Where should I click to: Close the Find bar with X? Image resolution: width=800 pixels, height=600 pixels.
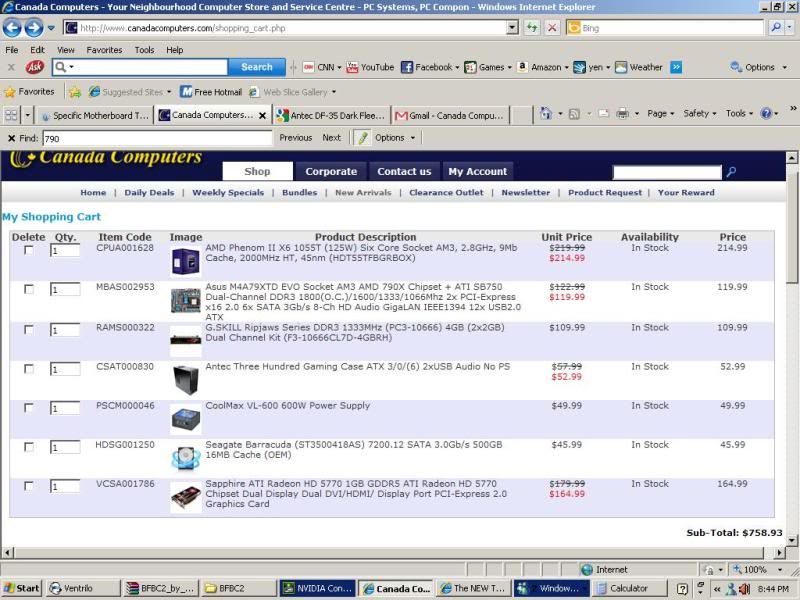tap(11, 138)
